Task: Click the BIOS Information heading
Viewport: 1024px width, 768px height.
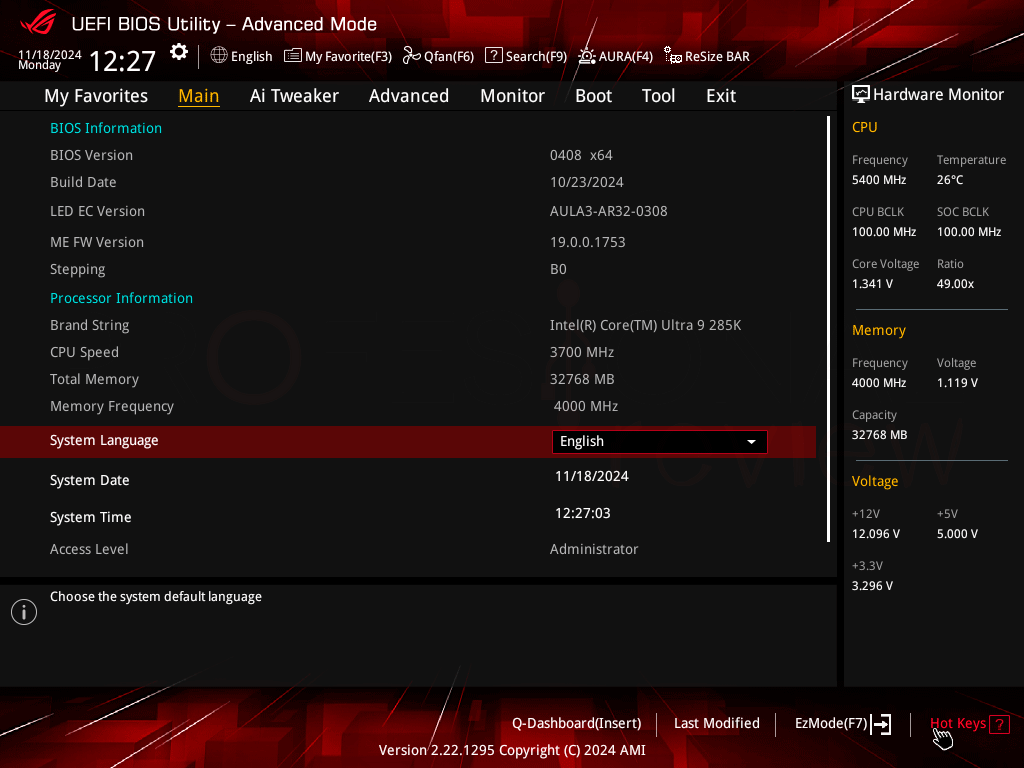Action: click(x=106, y=128)
